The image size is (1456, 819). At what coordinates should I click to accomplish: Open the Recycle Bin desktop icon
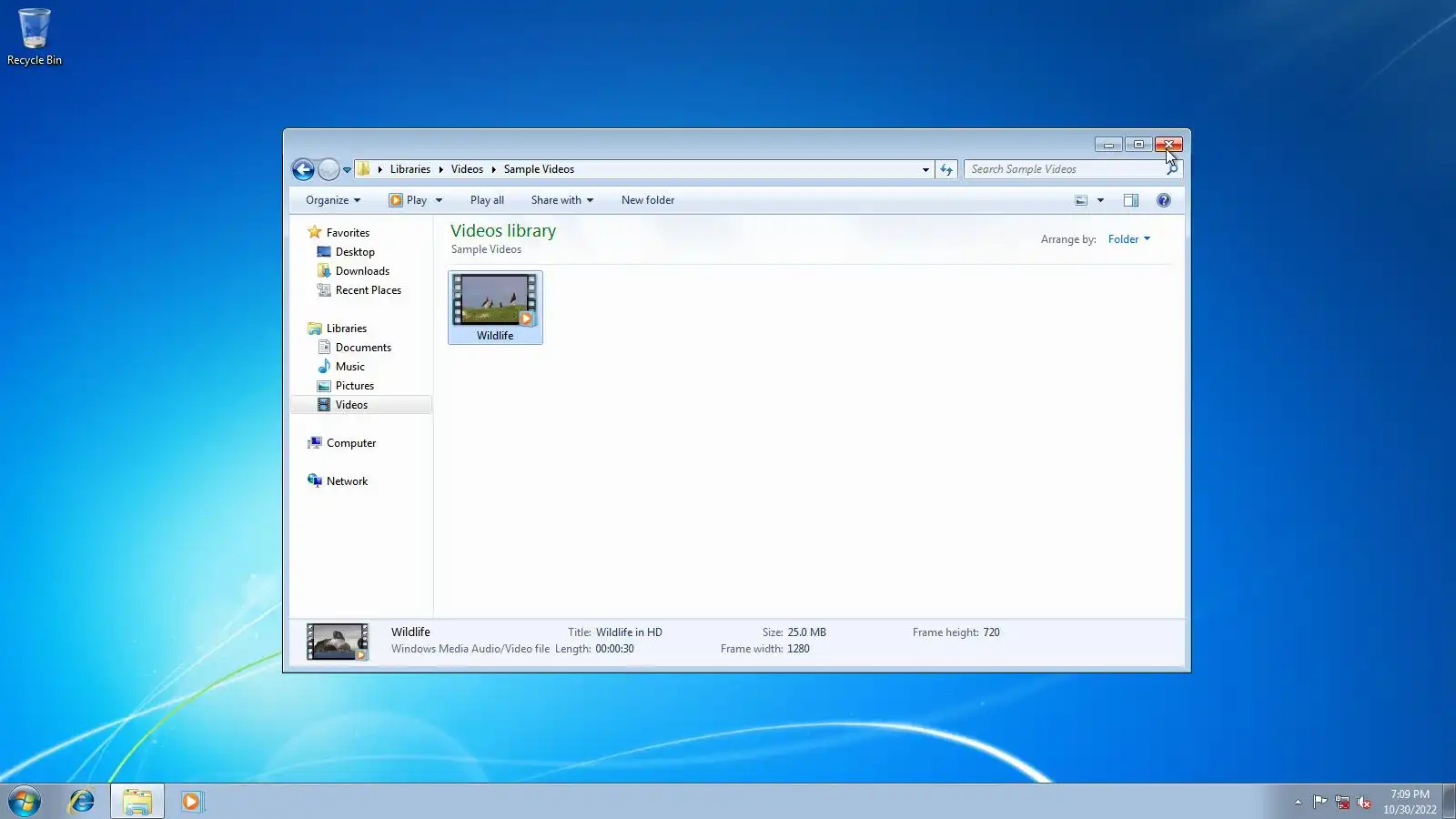35,36
